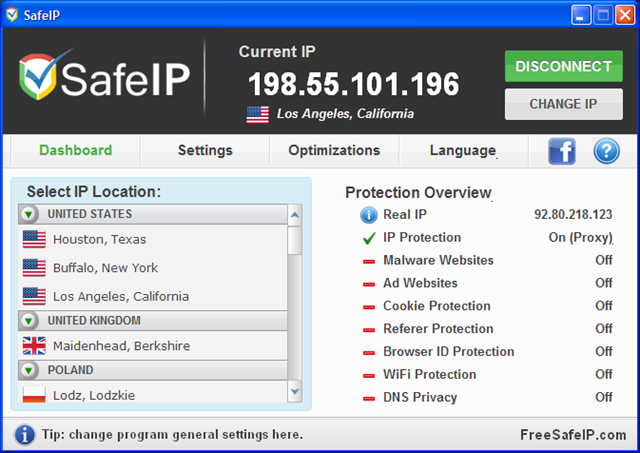Viewport: 640px width, 453px height.
Task: Click the CHANGE IP button
Action: [564, 104]
